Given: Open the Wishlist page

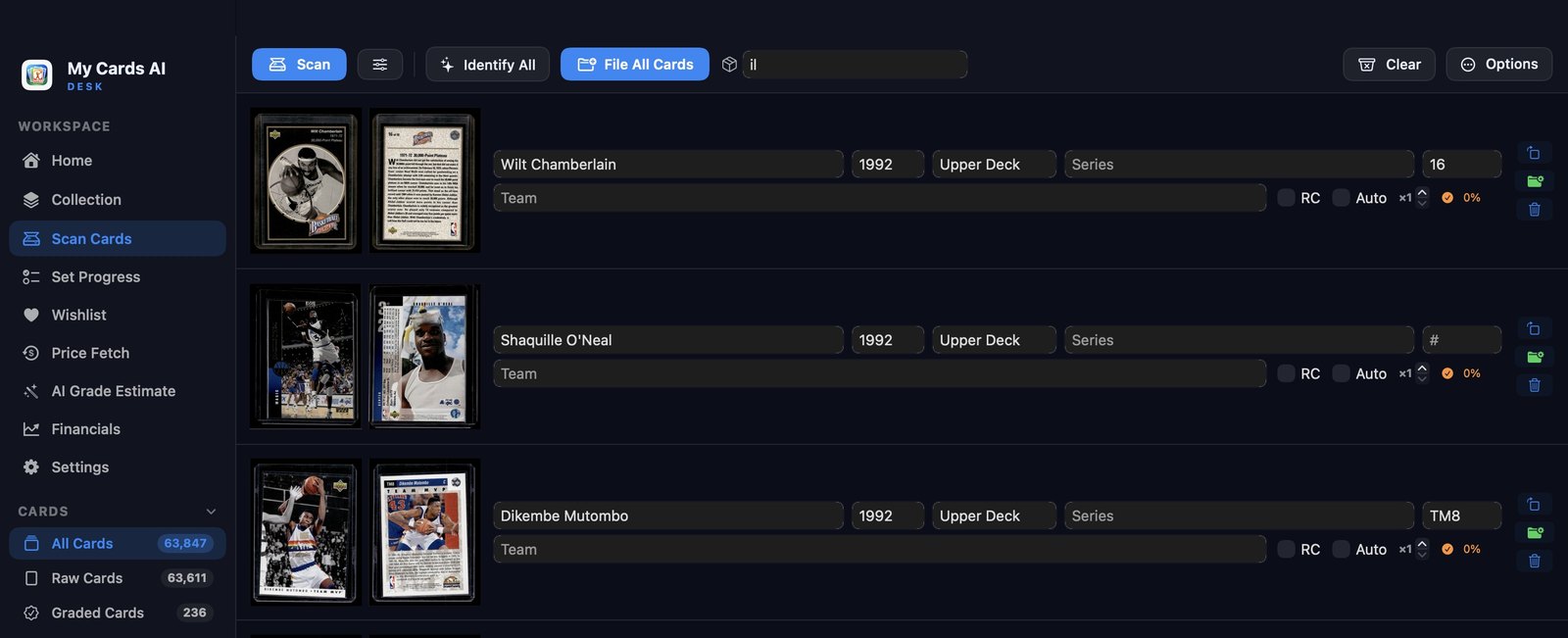Looking at the screenshot, I should pyautogui.click(x=118, y=315).
